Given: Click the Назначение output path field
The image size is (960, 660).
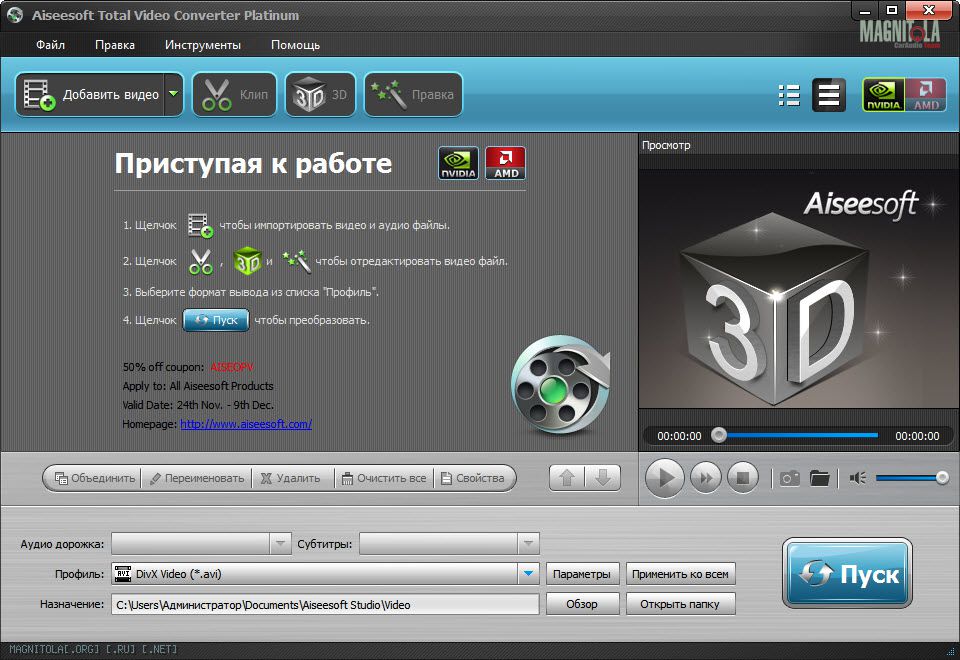Looking at the screenshot, I should [325, 604].
